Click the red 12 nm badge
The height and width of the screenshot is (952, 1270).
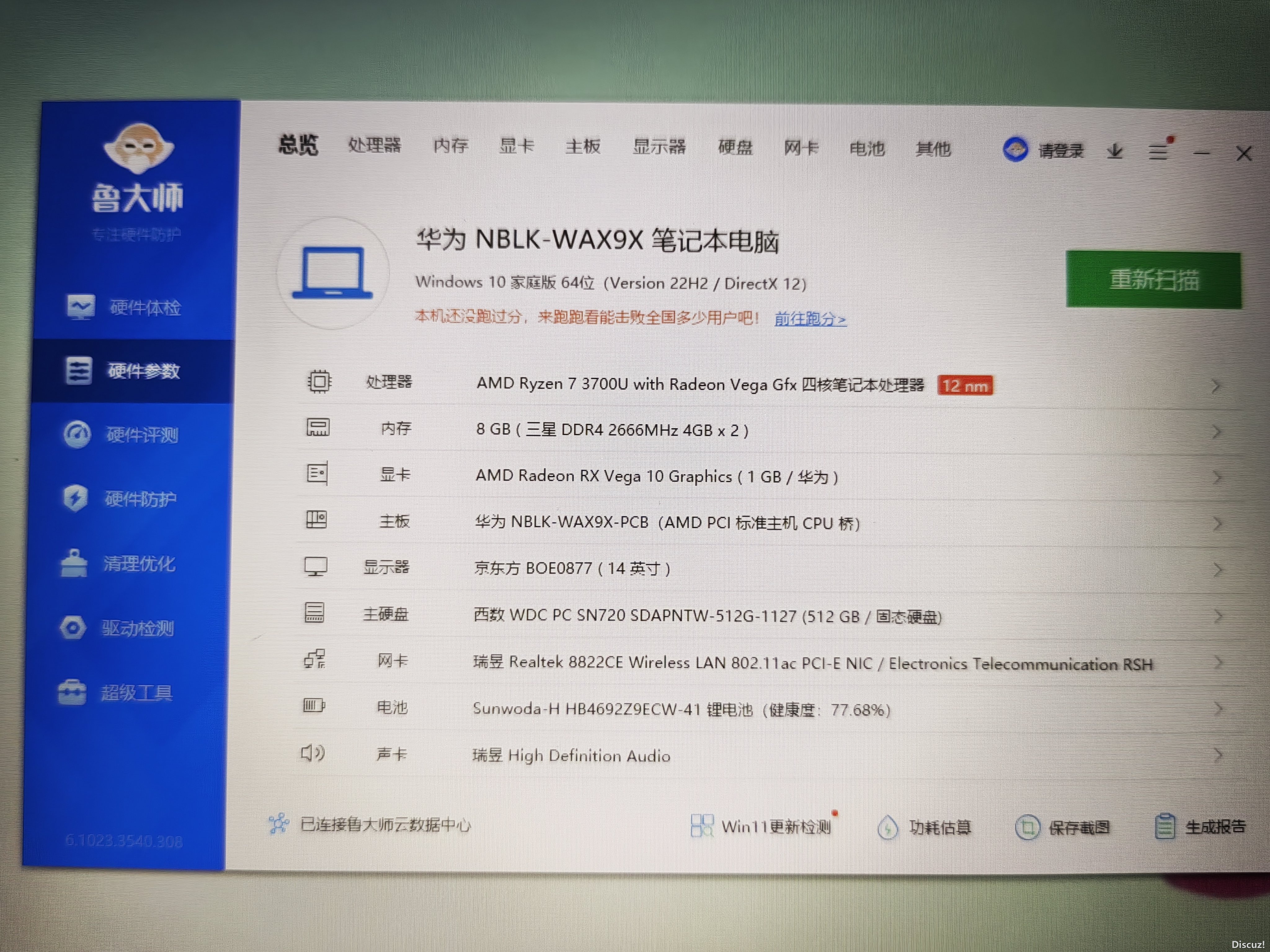(965, 386)
